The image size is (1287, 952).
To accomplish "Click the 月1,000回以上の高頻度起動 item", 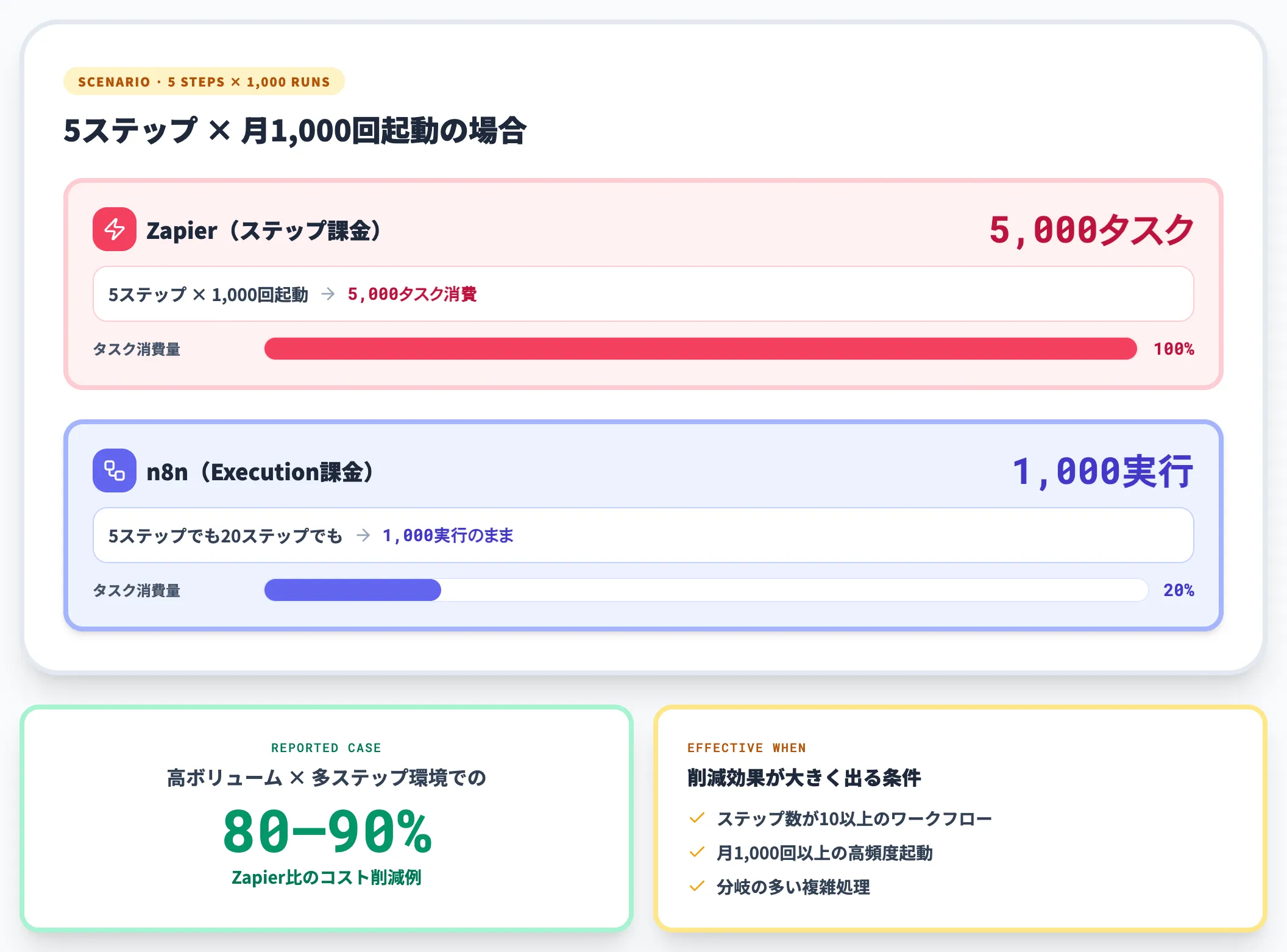I will pyautogui.click(x=824, y=853).
